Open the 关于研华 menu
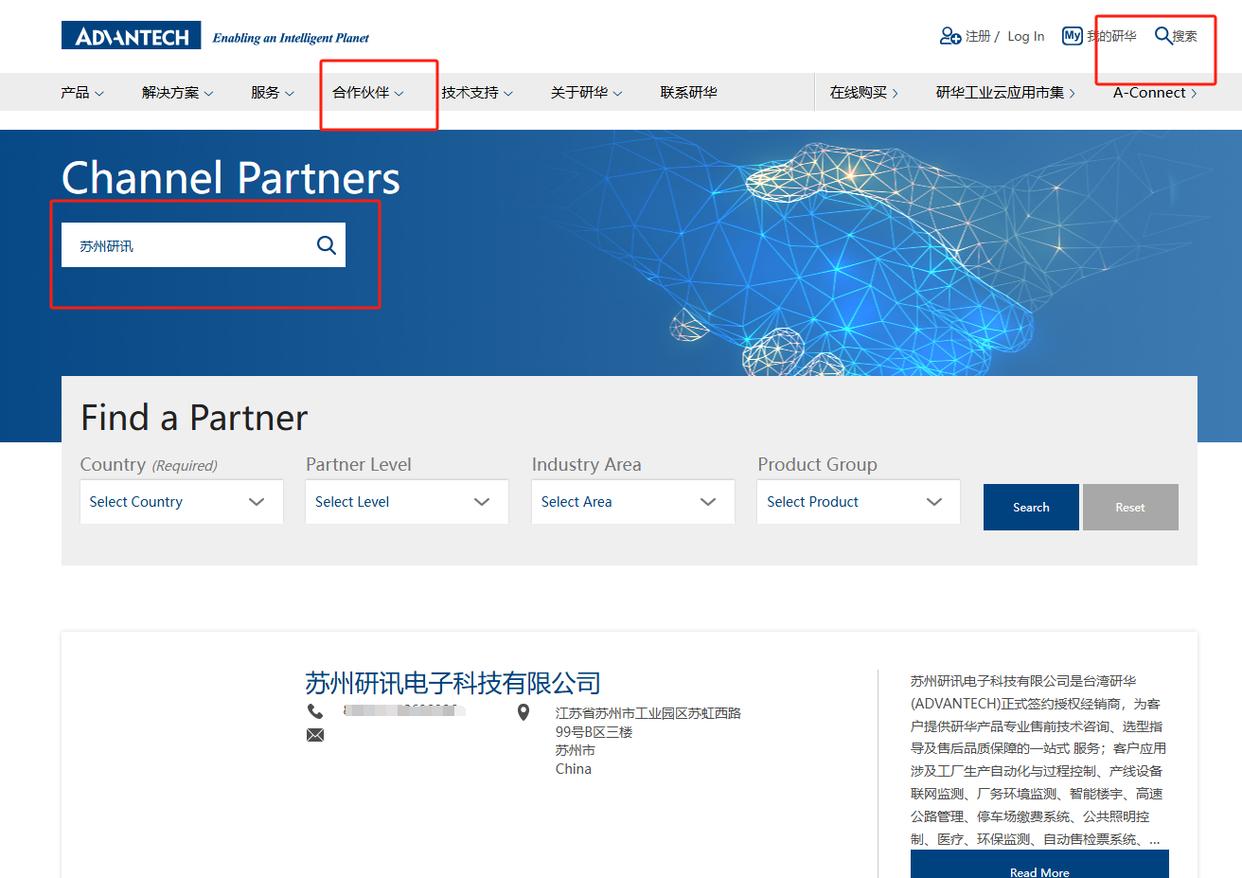 pyautogui.click(x=587, y=92)
